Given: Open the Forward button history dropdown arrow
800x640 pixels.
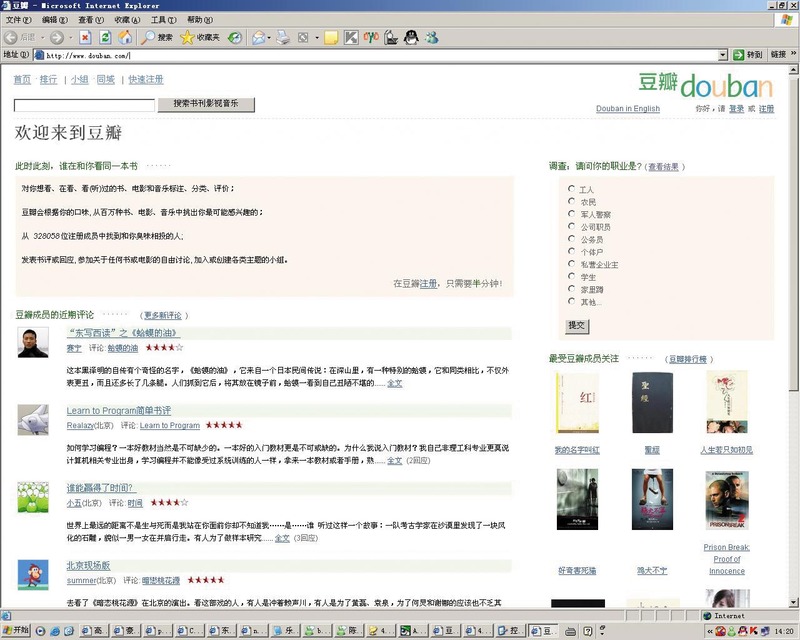Looking at the screenshot, I should coord(70,37).
